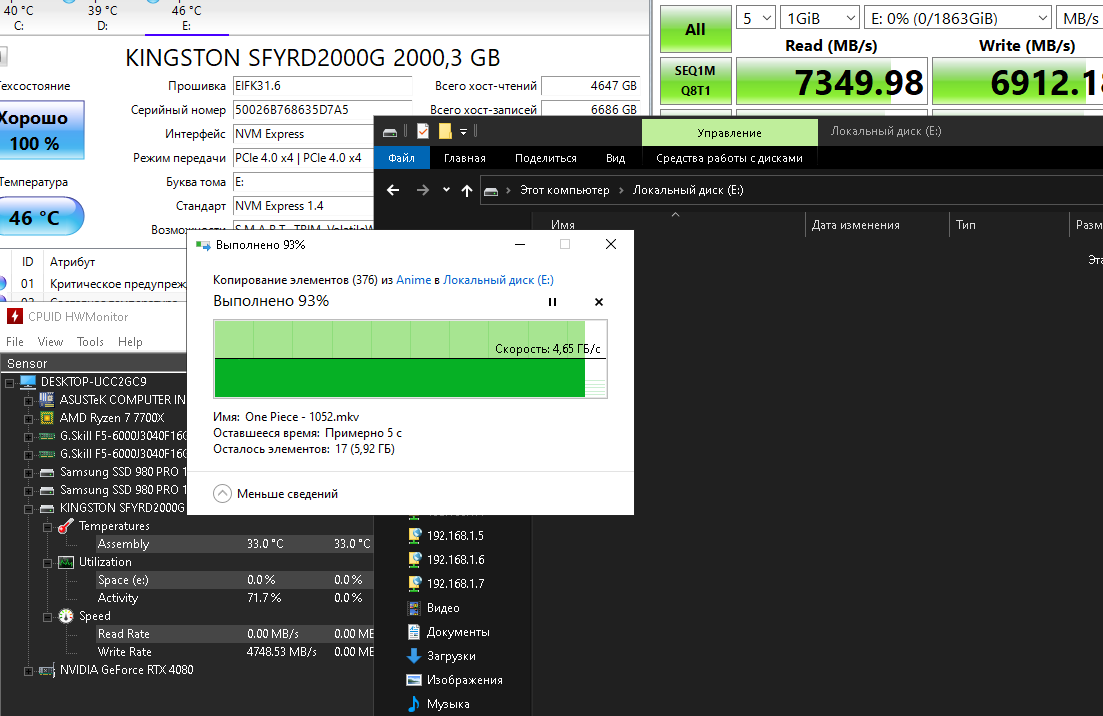Expand NVIDIA GeForce RTX 4080 node

coord(29,671)
